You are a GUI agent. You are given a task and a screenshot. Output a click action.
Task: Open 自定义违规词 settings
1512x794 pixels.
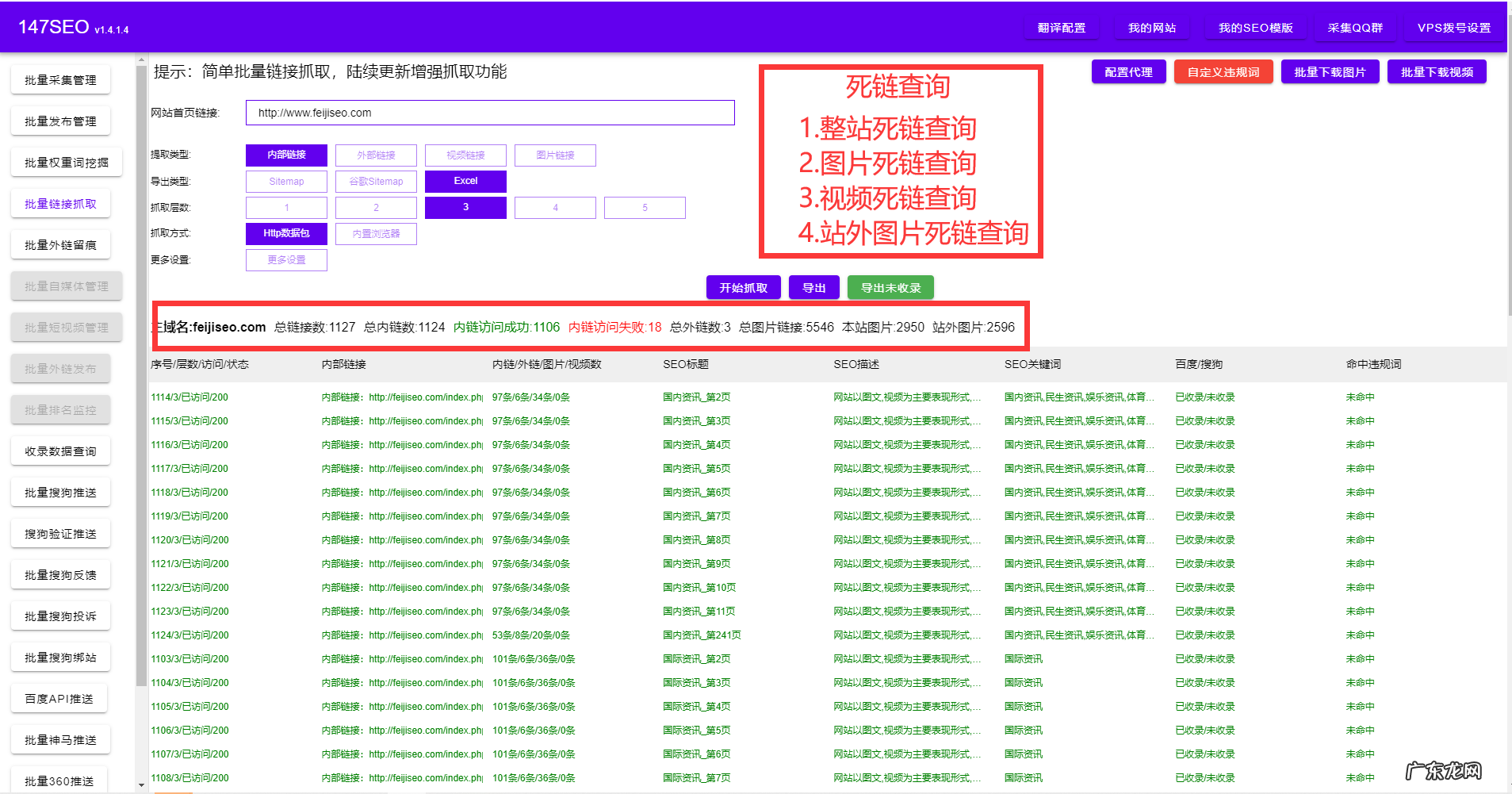click(1223, 71)
